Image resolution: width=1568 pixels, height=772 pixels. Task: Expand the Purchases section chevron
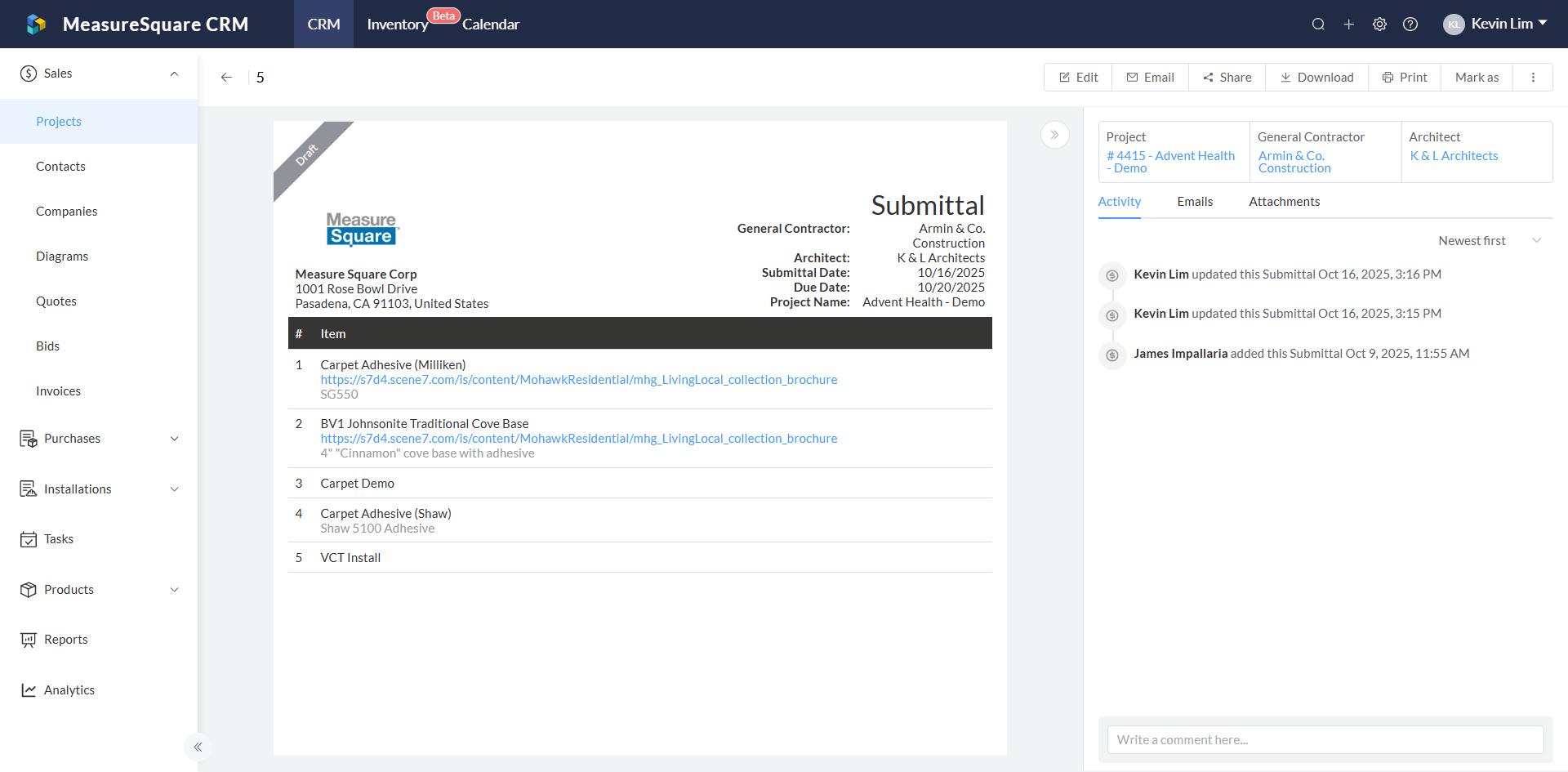(x=174, y=439)
